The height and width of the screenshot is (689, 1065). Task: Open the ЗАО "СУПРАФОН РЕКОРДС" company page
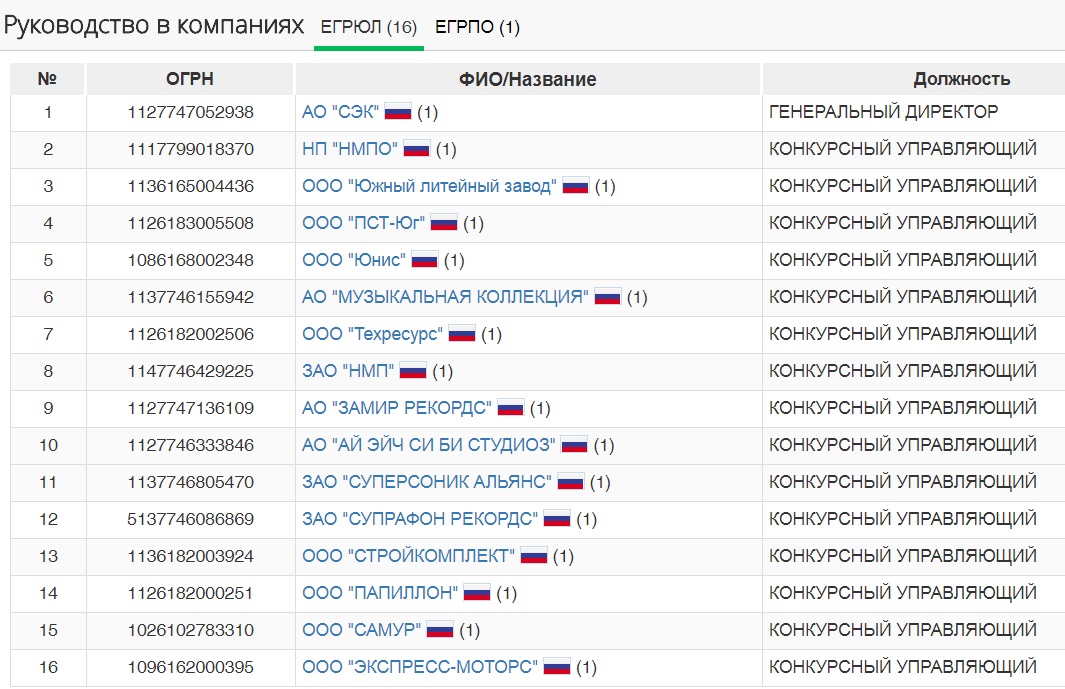[420, 519]
